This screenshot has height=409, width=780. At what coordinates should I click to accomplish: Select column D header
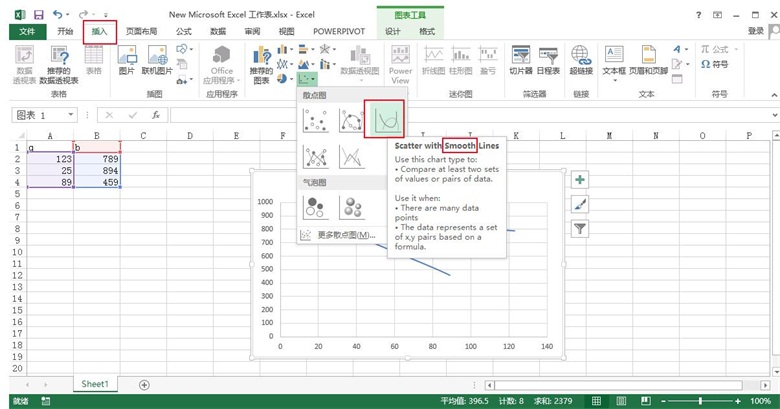tap(190, 135)
